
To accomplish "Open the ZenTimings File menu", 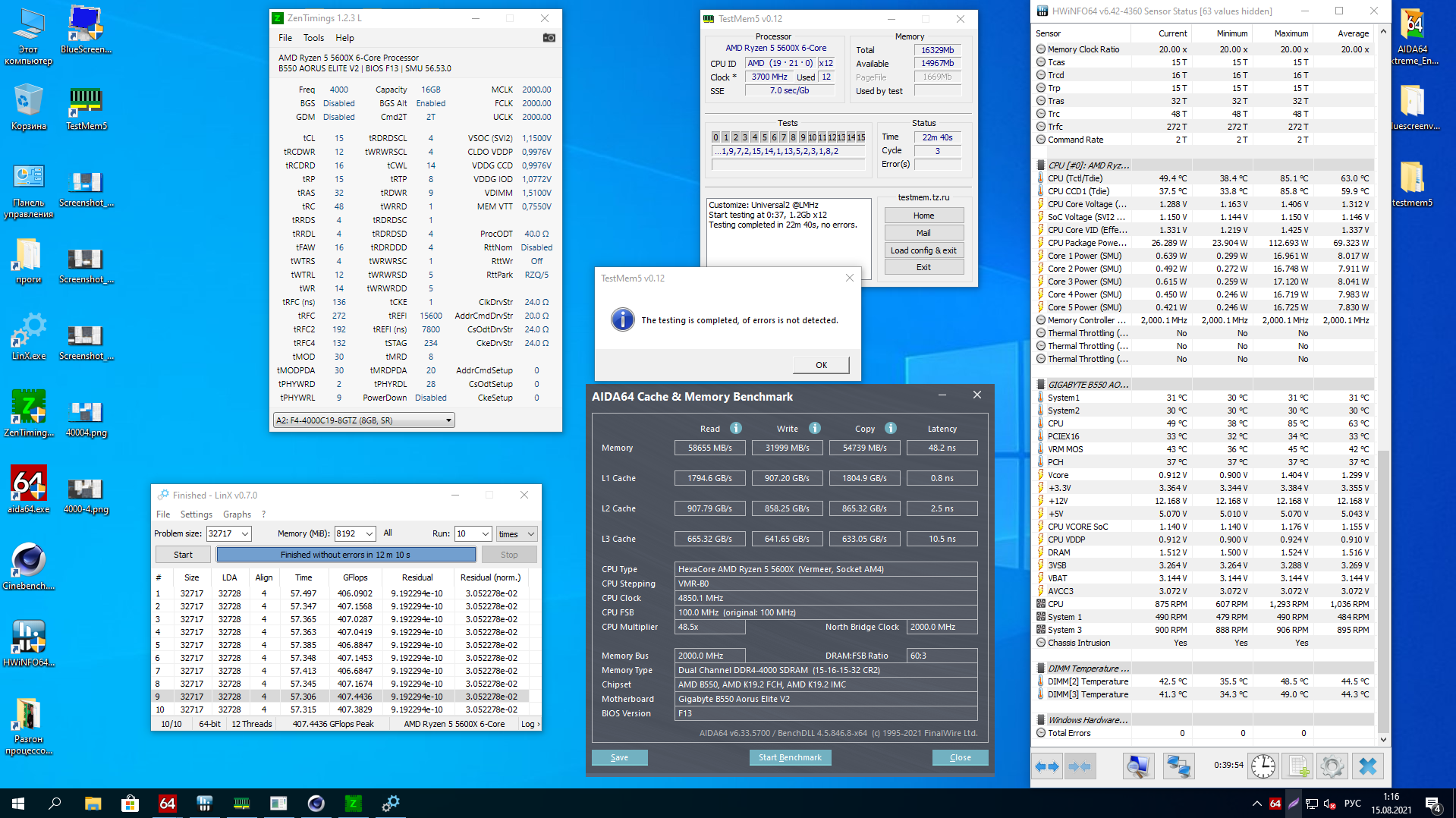I will pyautogui.click(x=285, y=38).
